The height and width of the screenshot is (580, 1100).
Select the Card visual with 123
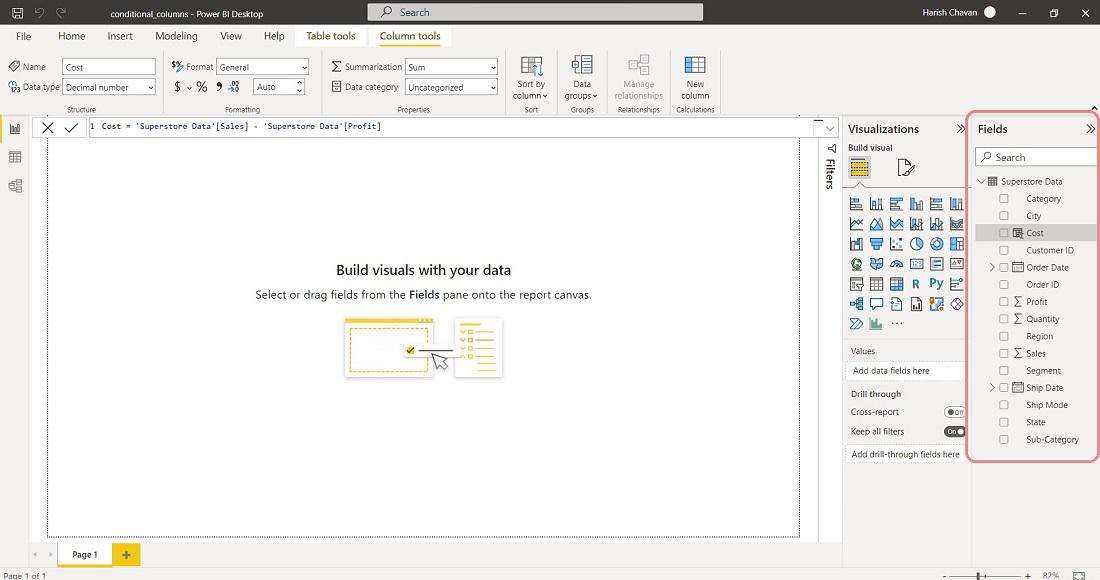(916, 264)
